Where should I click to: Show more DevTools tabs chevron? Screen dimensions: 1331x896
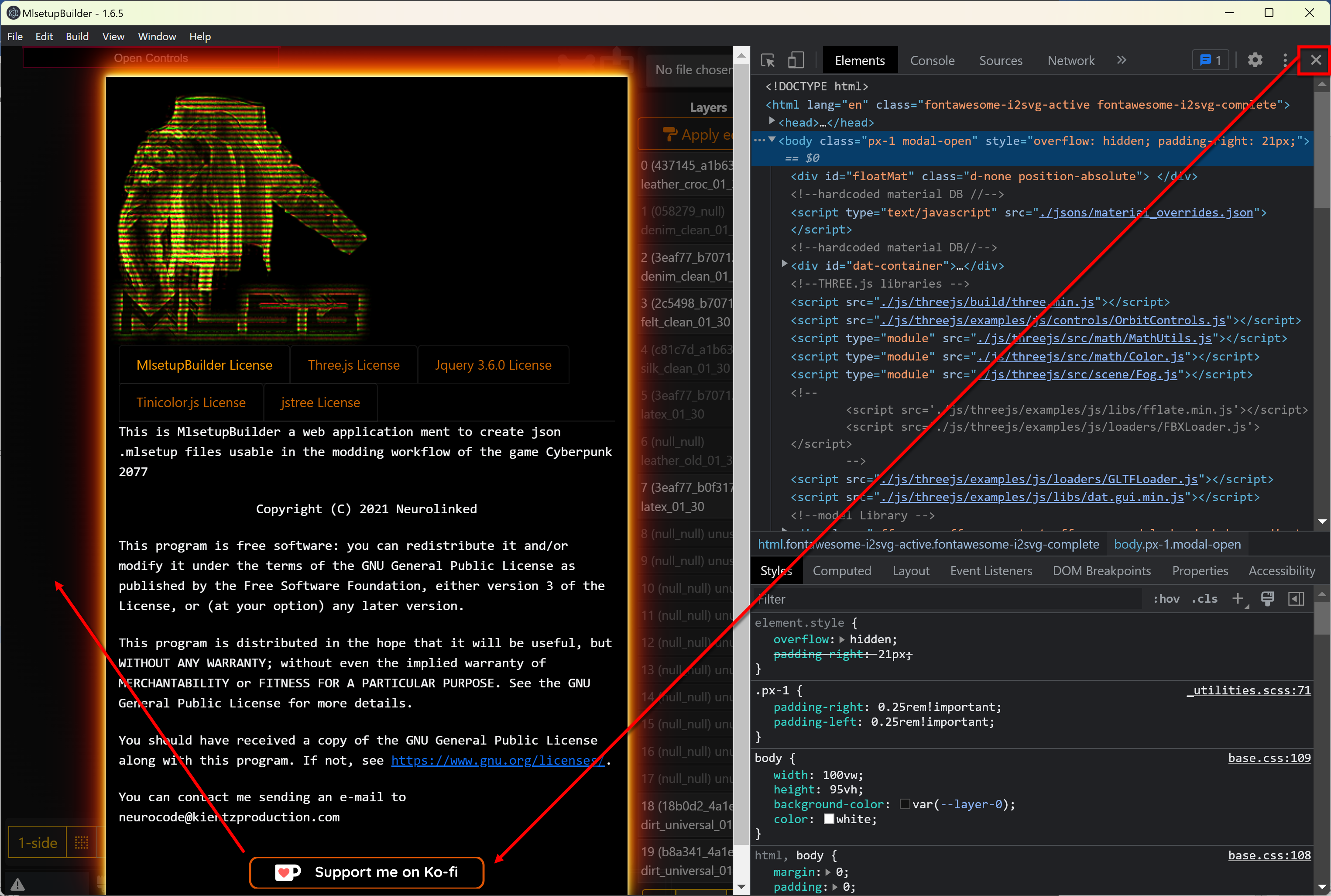pyautogui.click(x=1122, y=60)
